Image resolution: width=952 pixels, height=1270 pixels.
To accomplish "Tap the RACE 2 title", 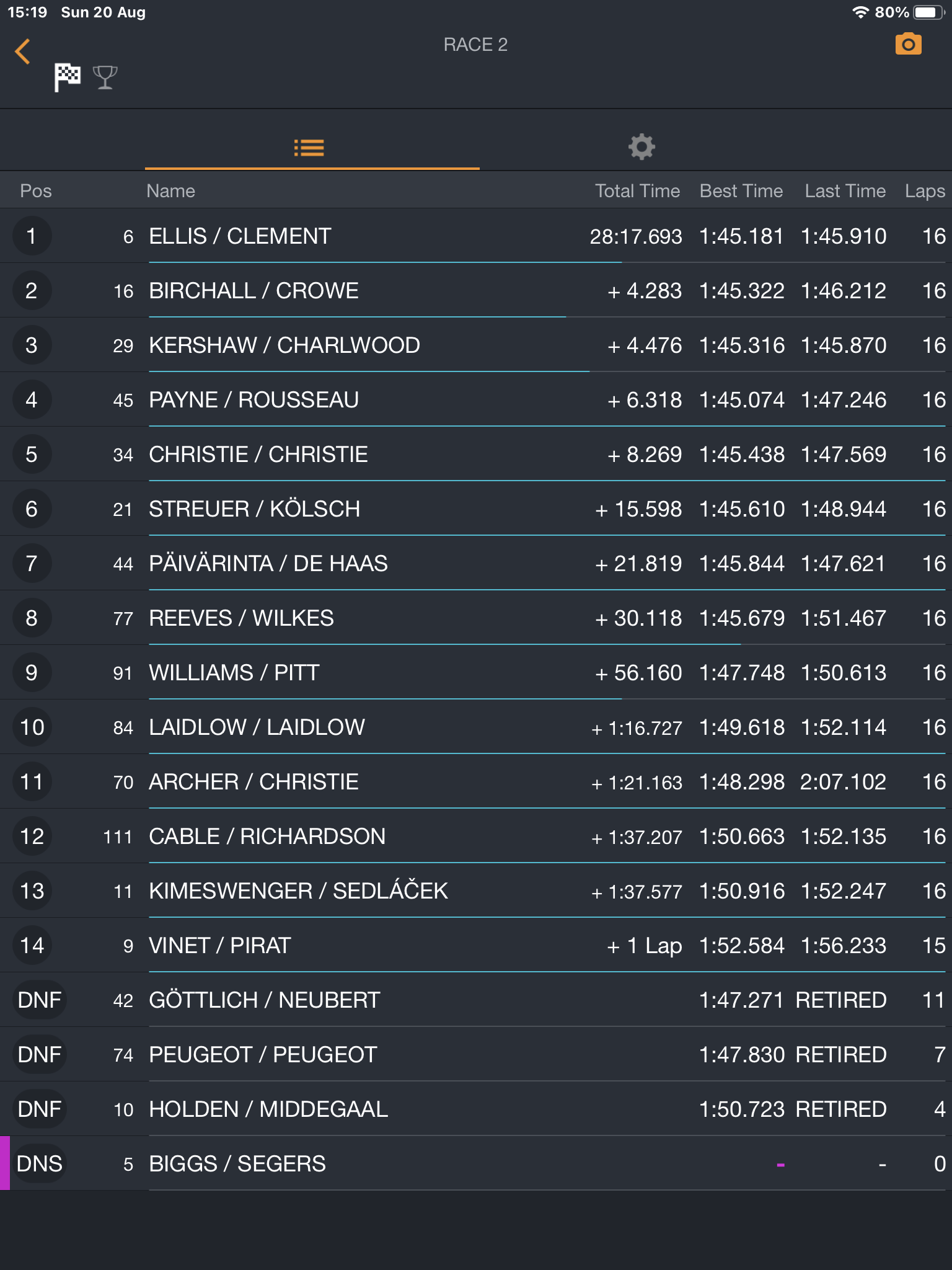I will click(x=475, y=45).
